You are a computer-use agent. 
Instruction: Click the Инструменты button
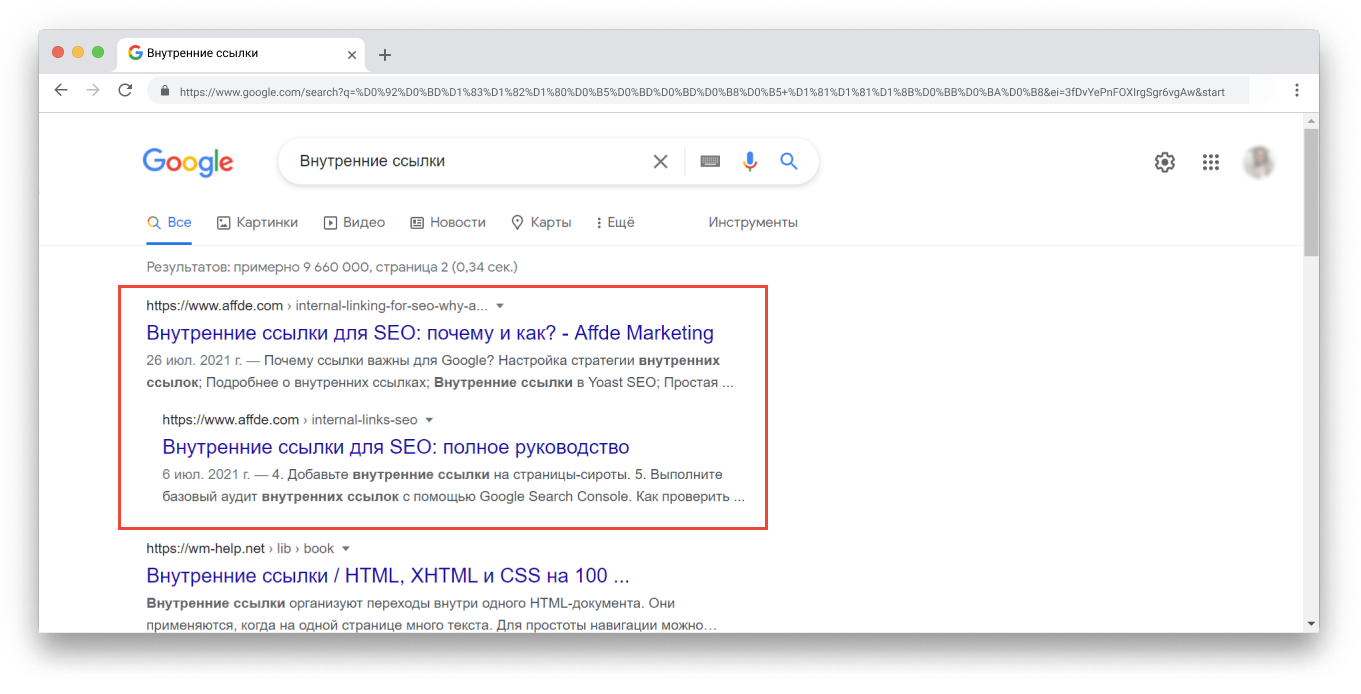(x=753, y=222)
